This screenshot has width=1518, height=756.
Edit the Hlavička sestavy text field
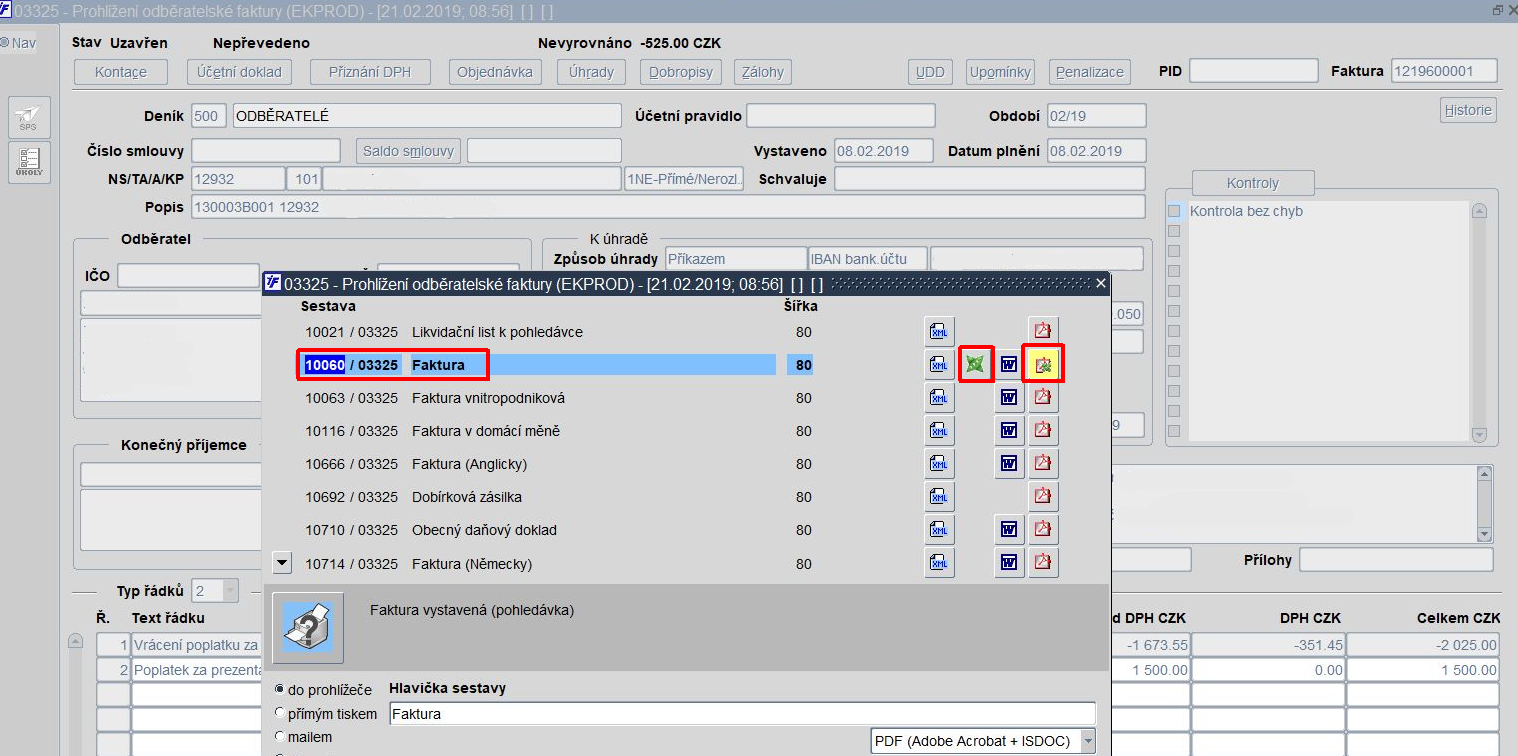click(742, 714)
